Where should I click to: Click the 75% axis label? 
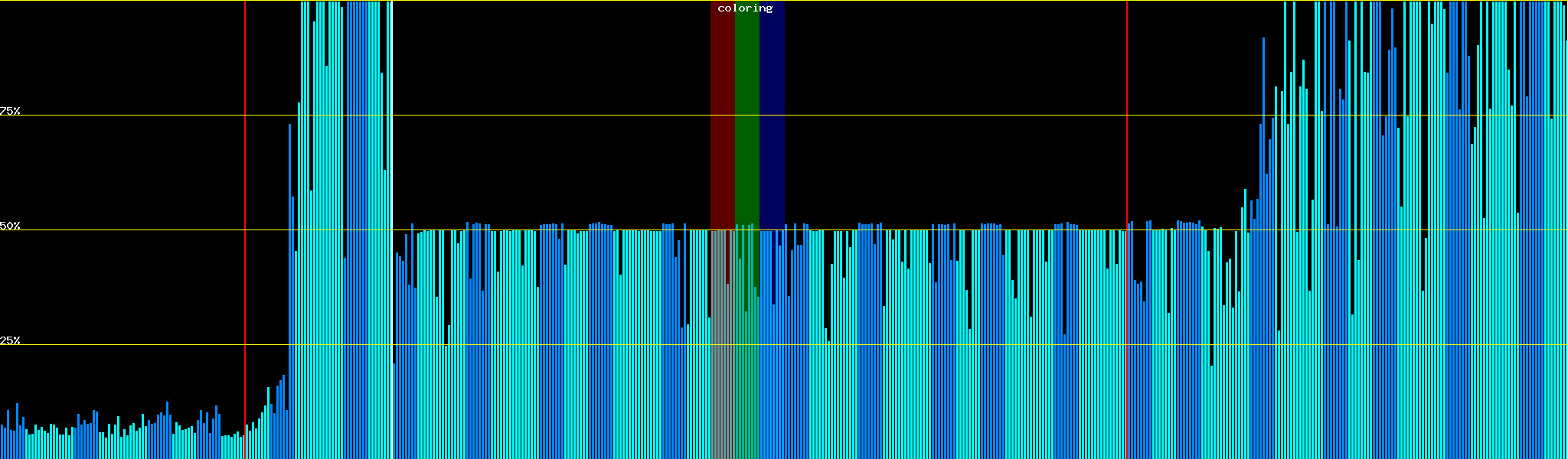10,111
